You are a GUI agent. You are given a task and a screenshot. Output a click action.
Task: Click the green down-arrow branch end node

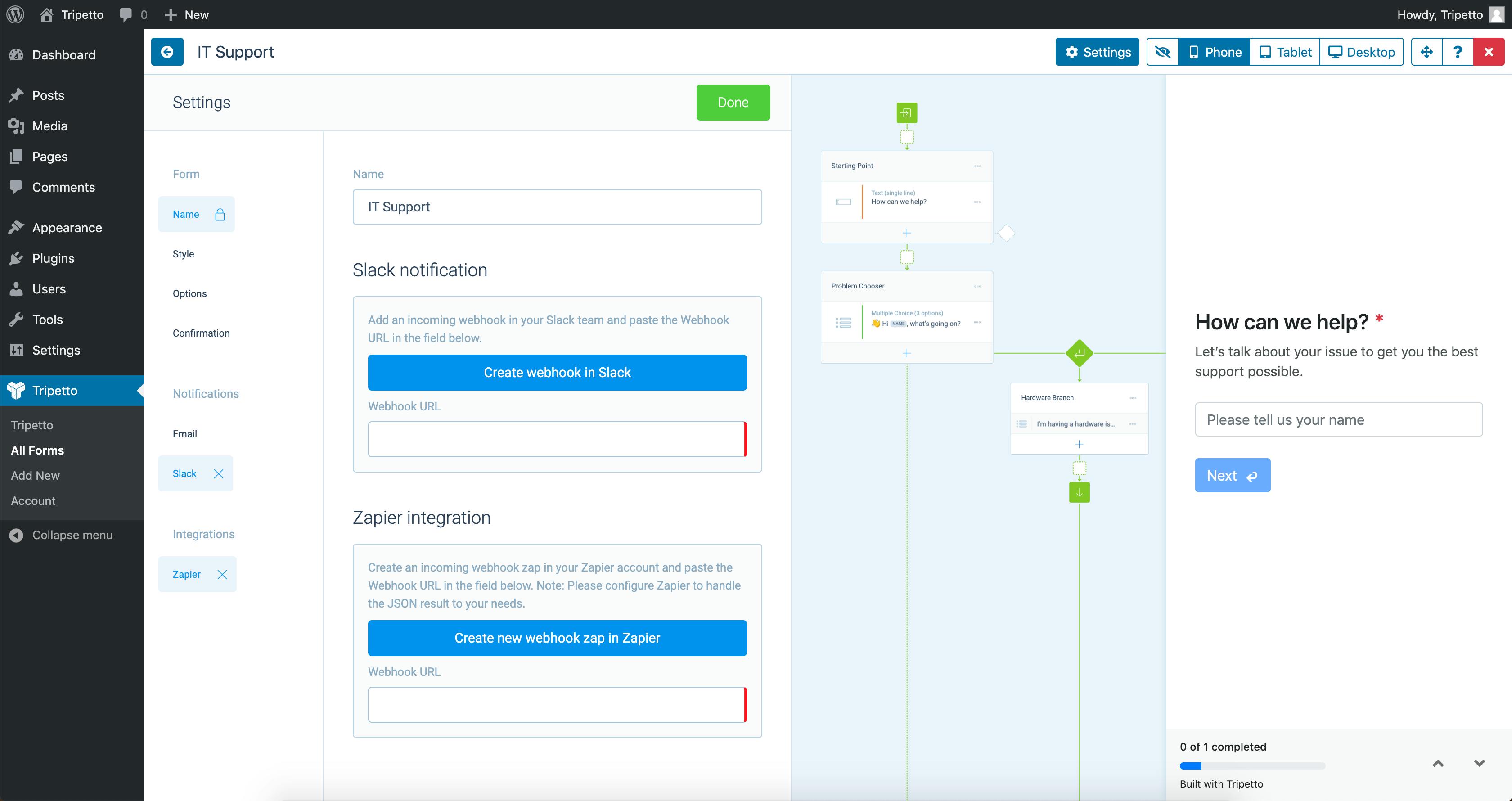pos(1080,492)
